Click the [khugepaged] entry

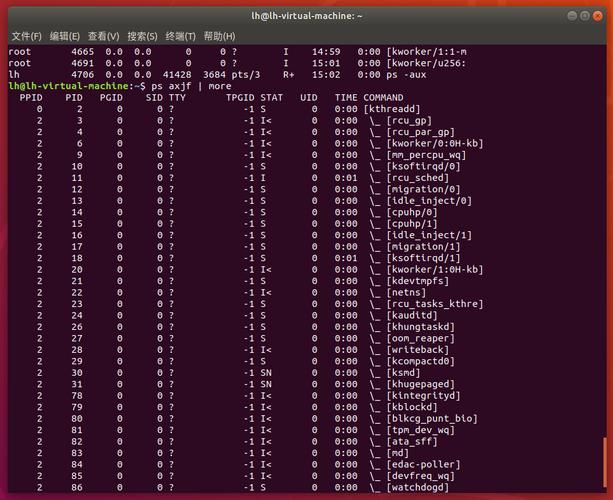420,384
